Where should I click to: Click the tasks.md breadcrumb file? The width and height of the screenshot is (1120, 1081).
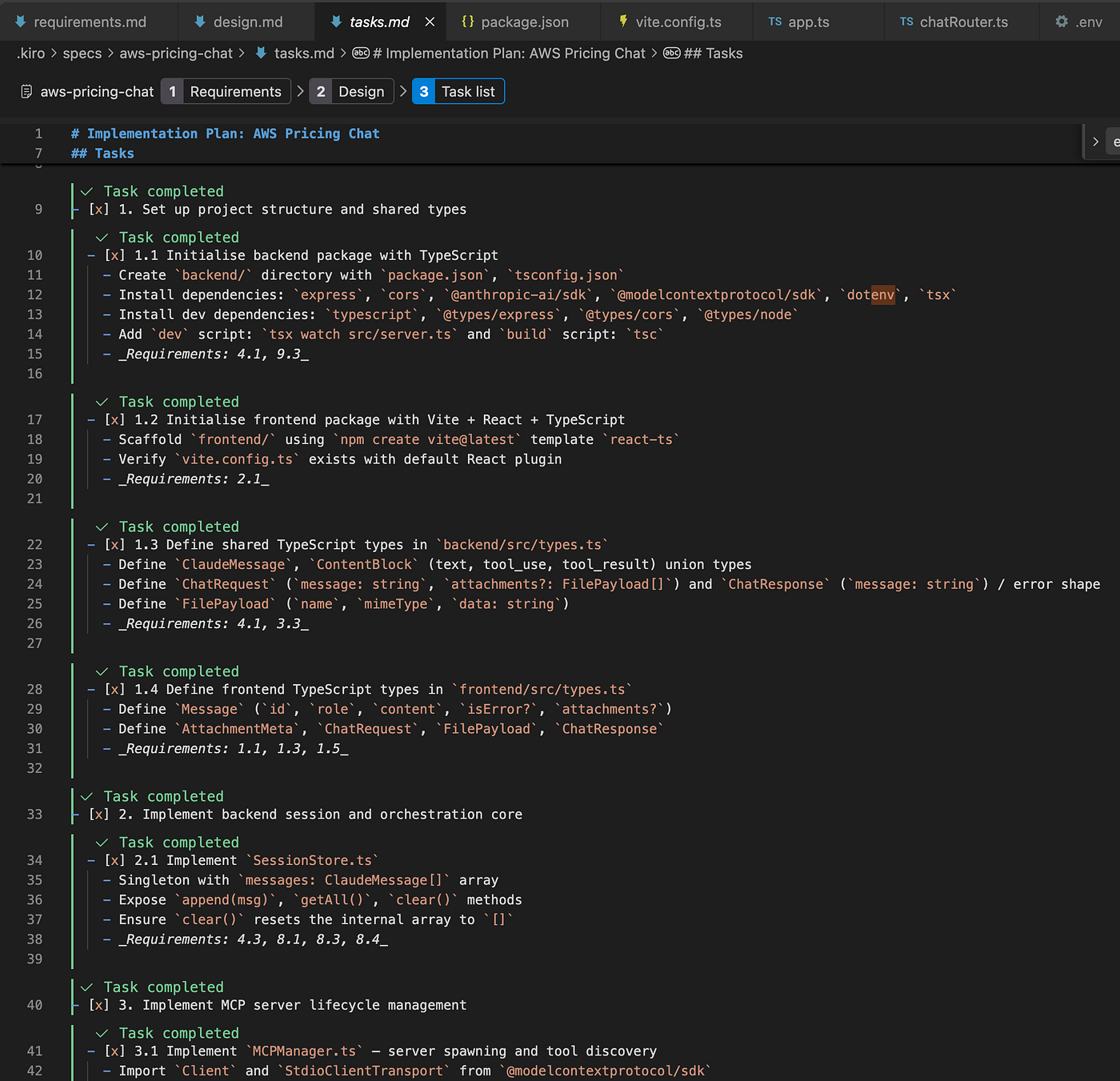click(x=304, y=53)
